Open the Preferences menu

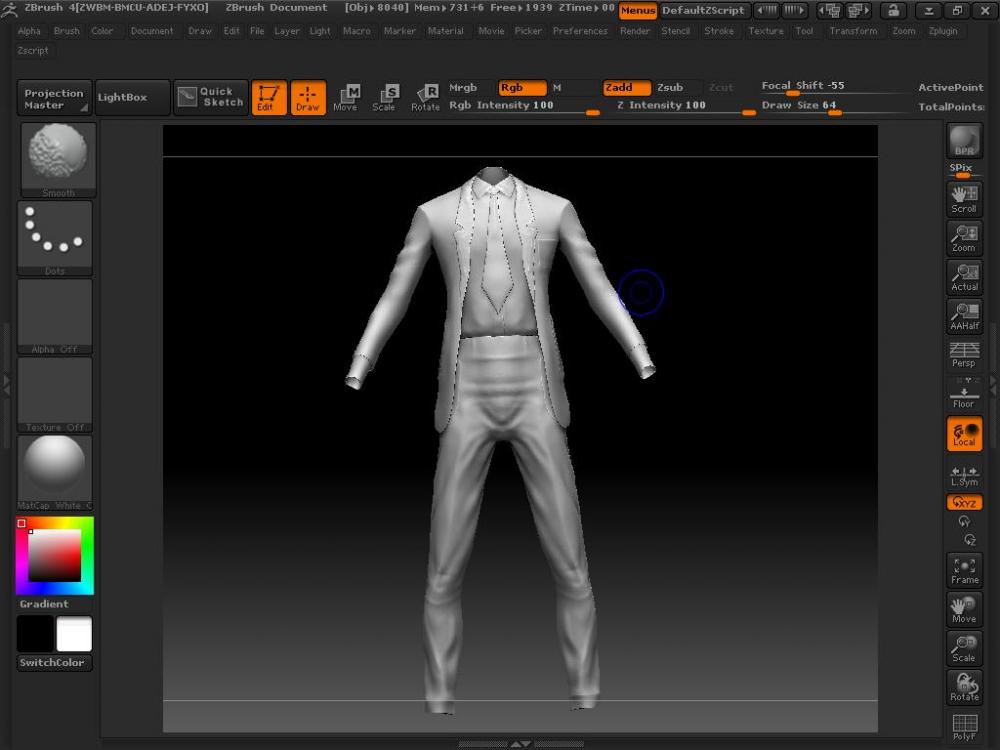(x=580, y=31)
